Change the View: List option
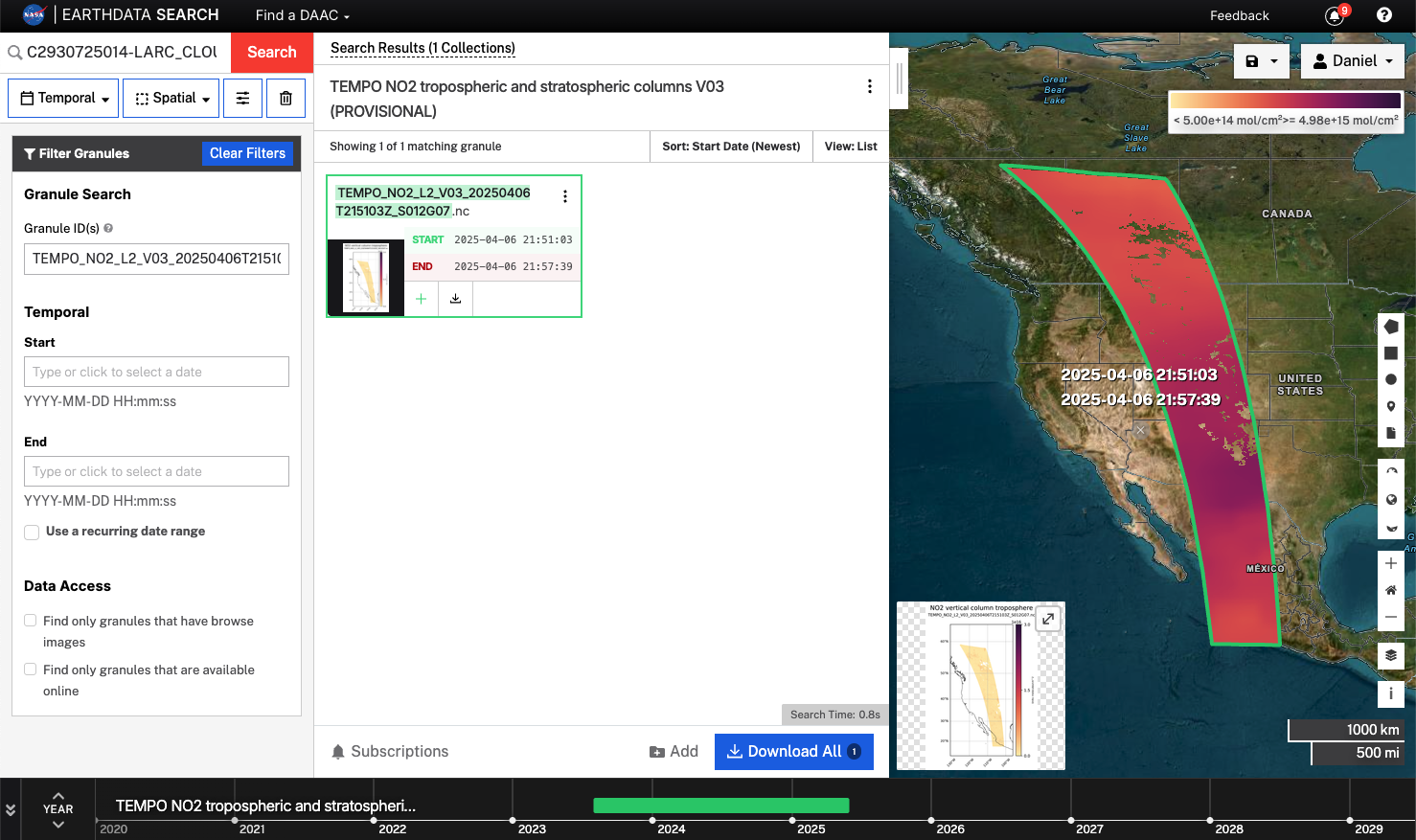This screenshot has height=840, width=1416. 851,147
